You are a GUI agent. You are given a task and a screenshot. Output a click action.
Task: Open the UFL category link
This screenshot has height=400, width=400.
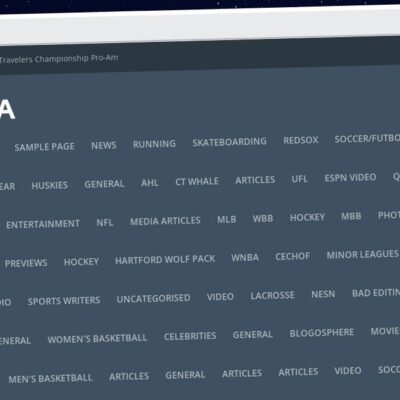point(299,179)
